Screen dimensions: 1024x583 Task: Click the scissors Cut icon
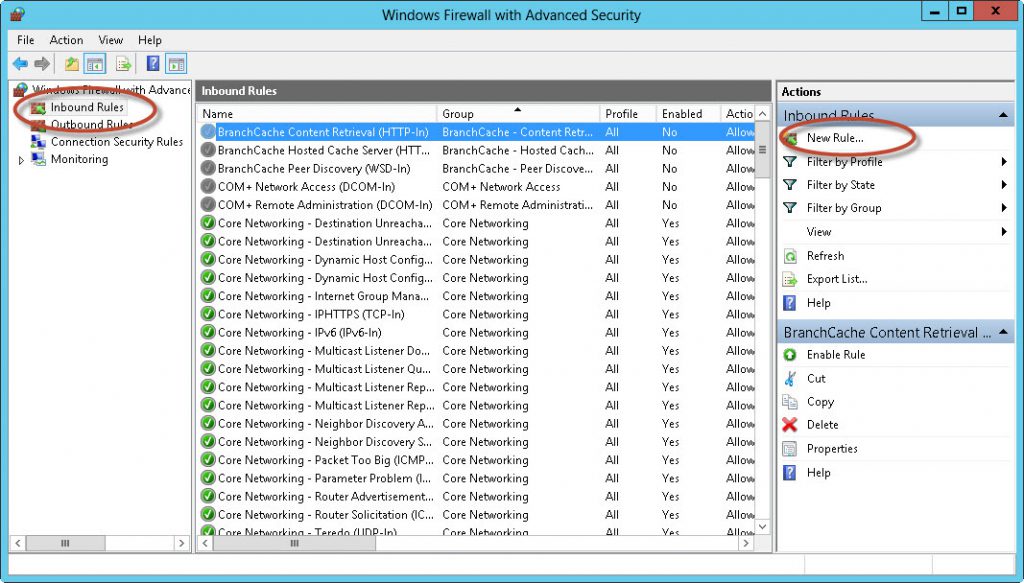[x=790, y=378]
